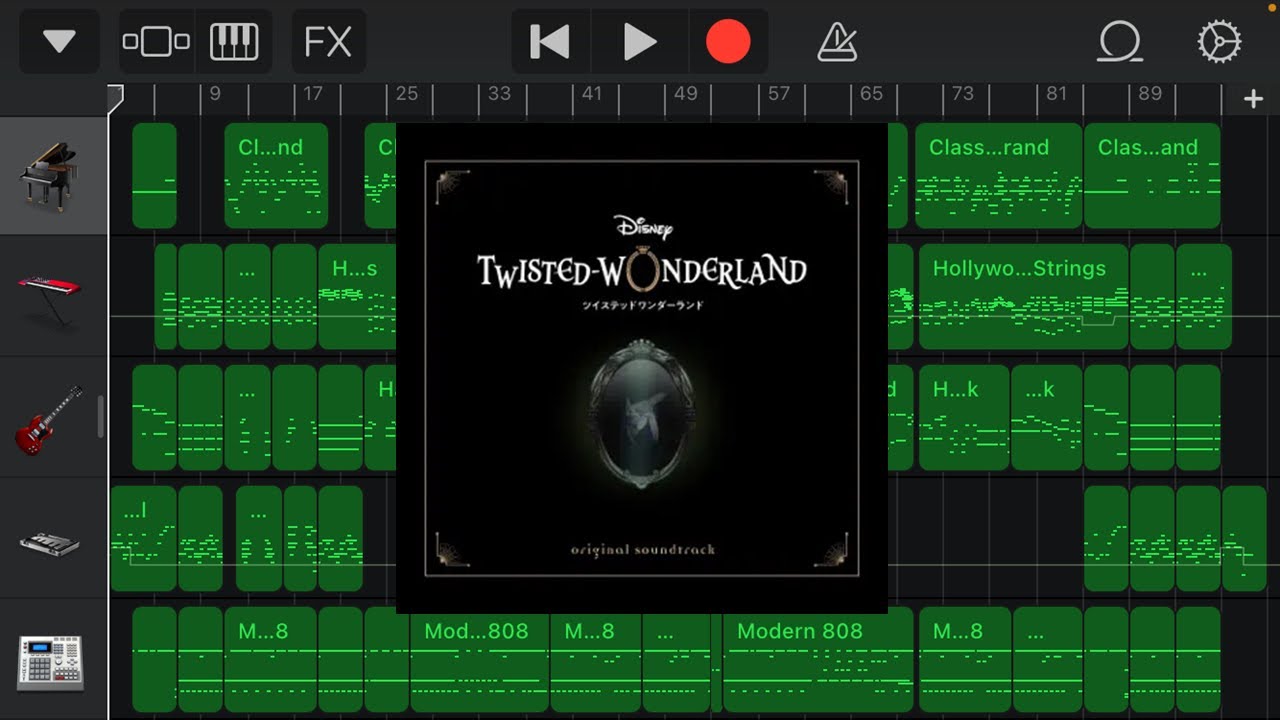Grab the track header resize handle
1280x720 pixels.
[x=100, y=417]
